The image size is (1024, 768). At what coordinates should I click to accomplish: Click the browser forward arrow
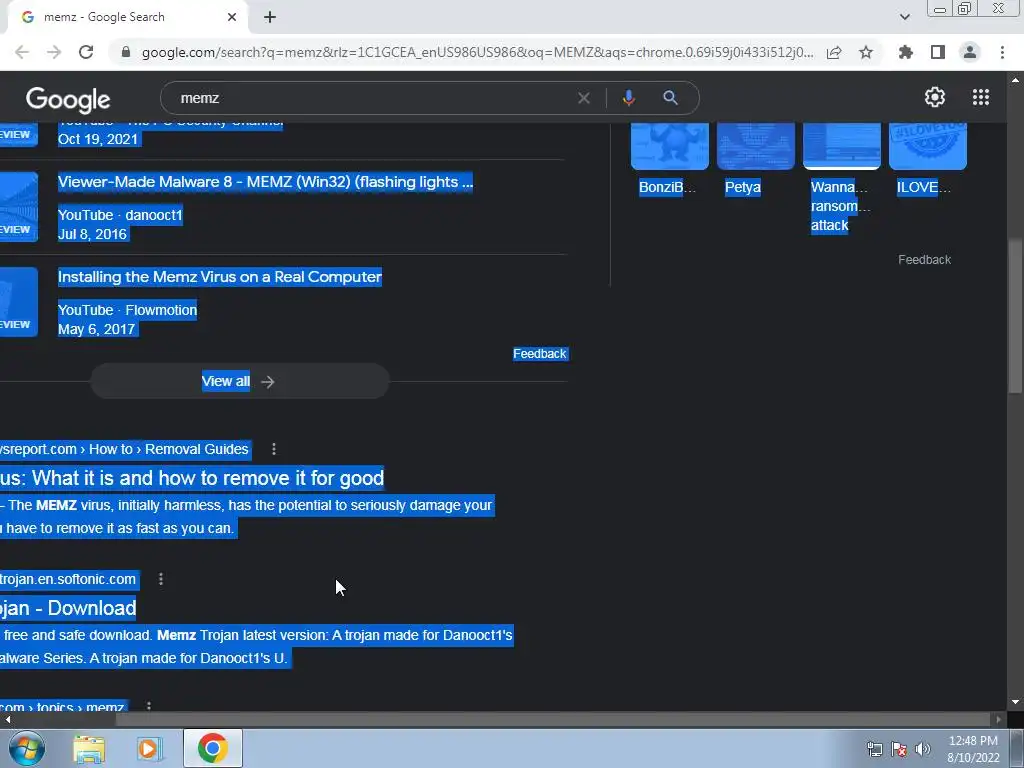click(54, 52)
